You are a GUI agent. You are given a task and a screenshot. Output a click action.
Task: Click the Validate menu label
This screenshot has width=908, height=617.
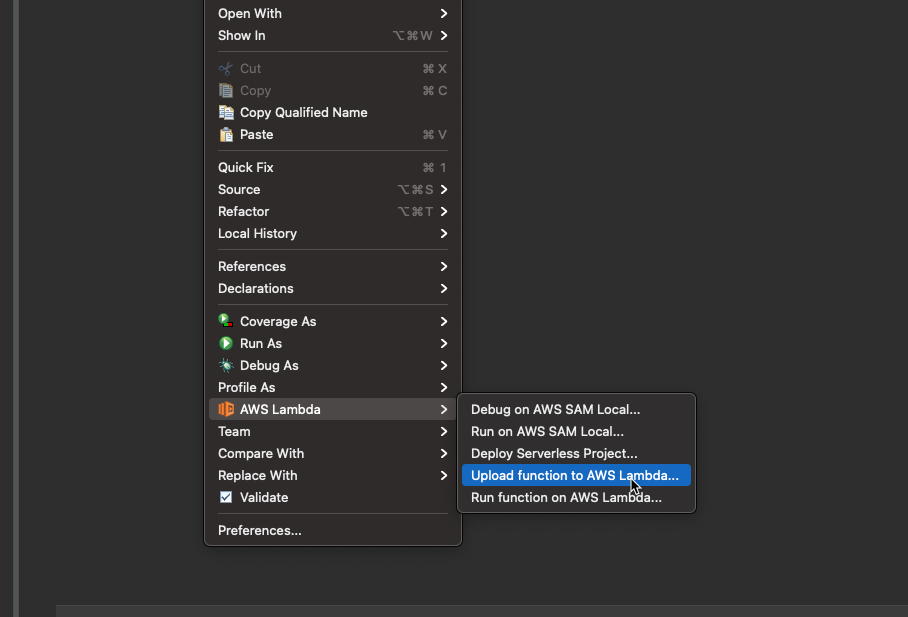264,498
